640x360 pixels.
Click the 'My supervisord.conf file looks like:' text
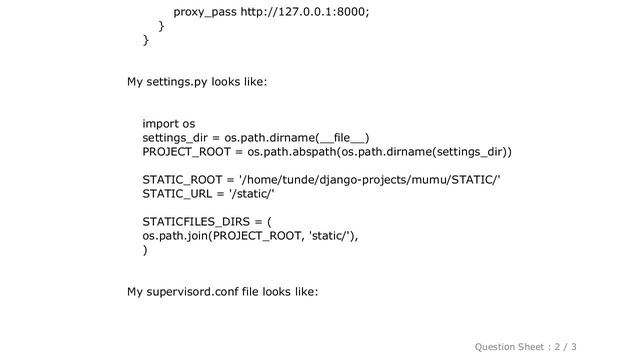[222, 292]
